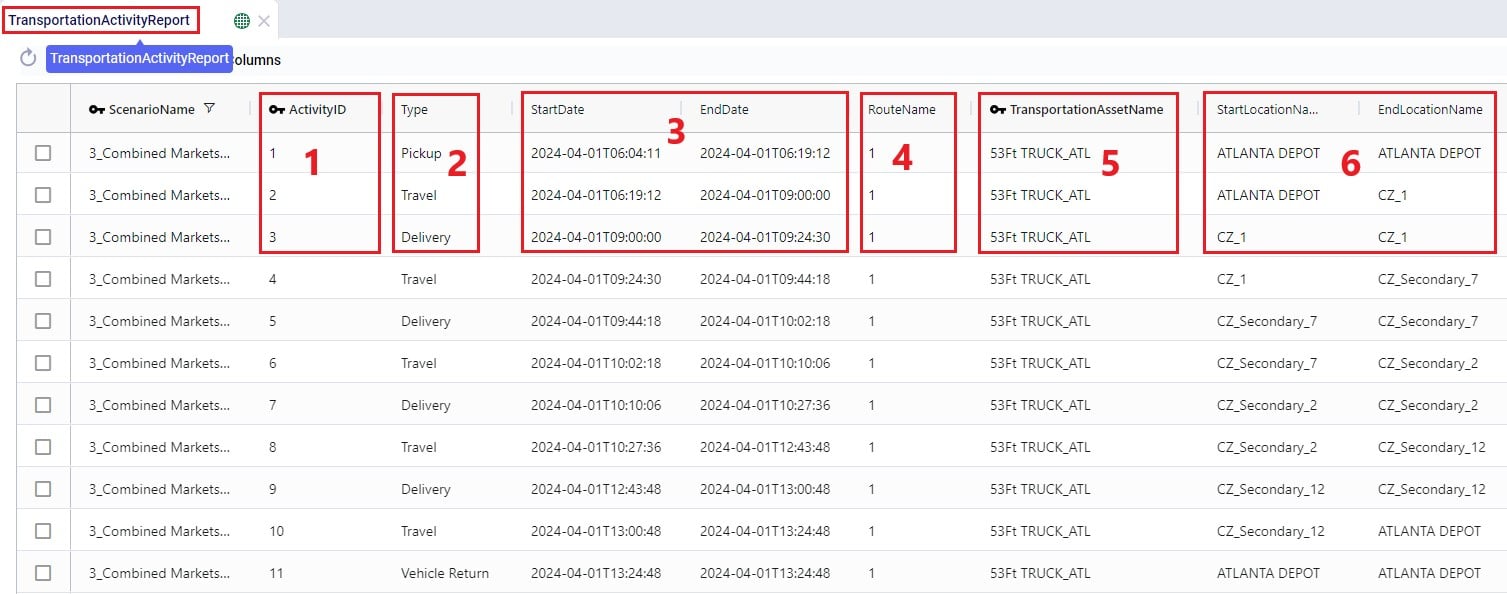This screenshot has height=594, width=1507.
Task: Select the TransportationActivityReport tab
Action: click(99, 20)
